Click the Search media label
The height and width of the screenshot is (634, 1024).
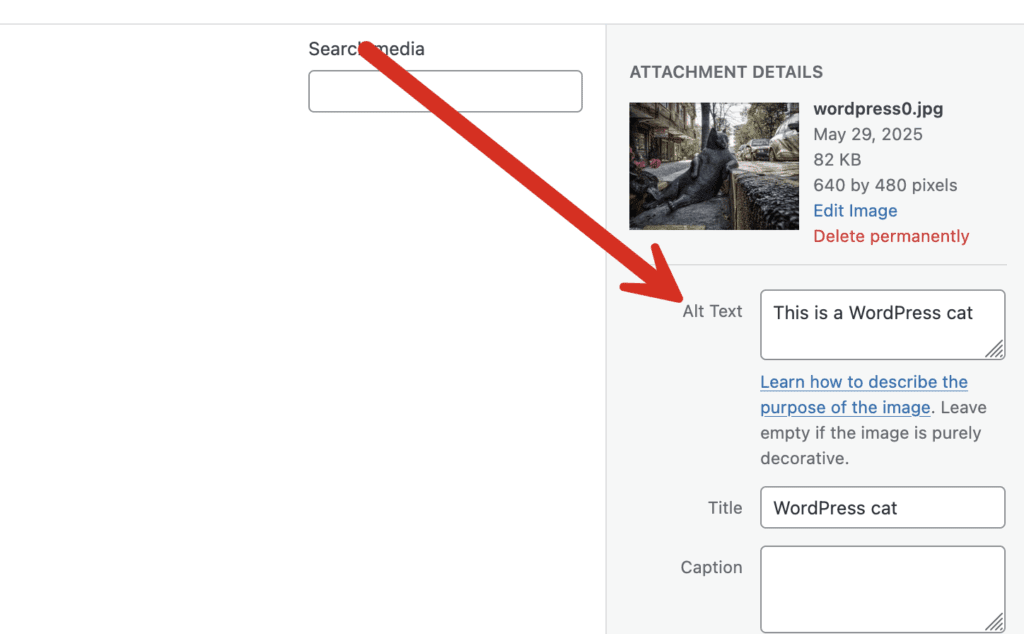click(x=366, y=49)
